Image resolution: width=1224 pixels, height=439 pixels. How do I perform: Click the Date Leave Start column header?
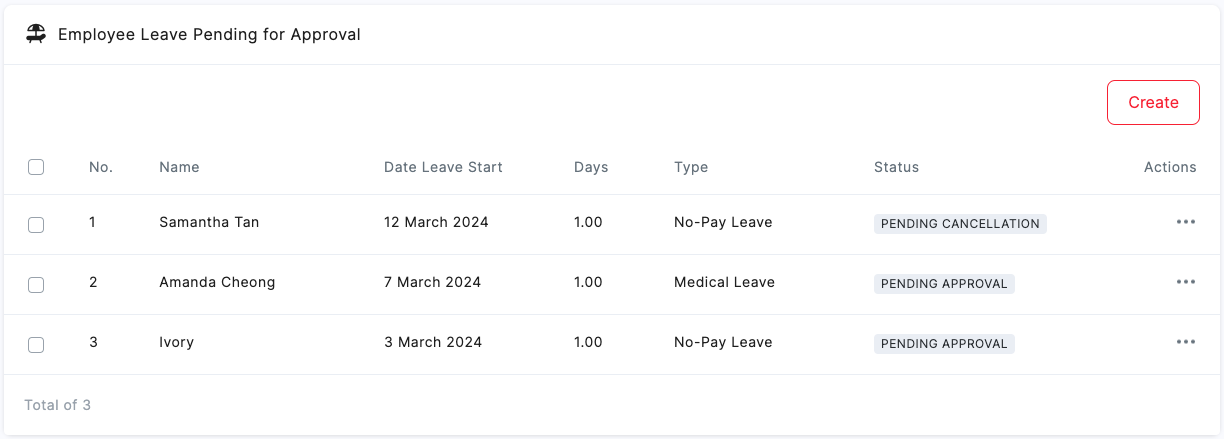pos(443,167)
